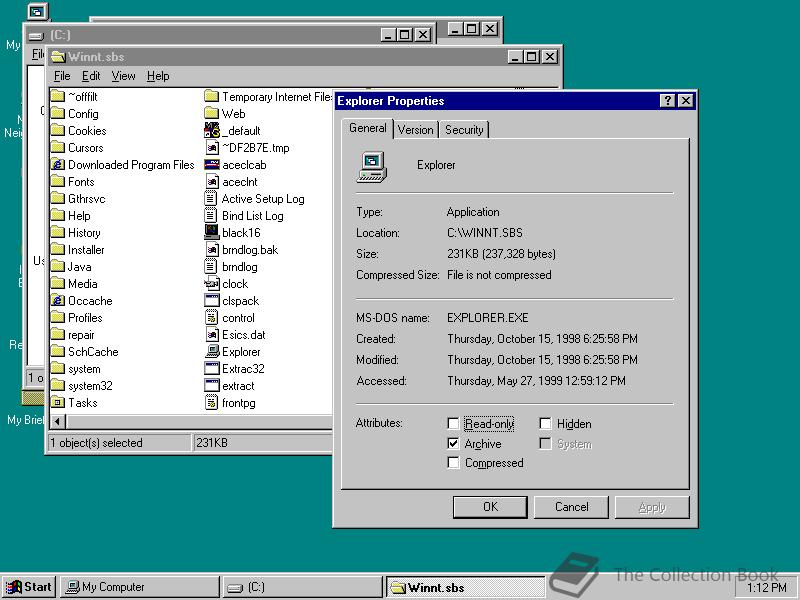Select the Tasks scheduled folder icon
Screen dimensions: 800x600
pyautogui.click(x=58, y=403)
